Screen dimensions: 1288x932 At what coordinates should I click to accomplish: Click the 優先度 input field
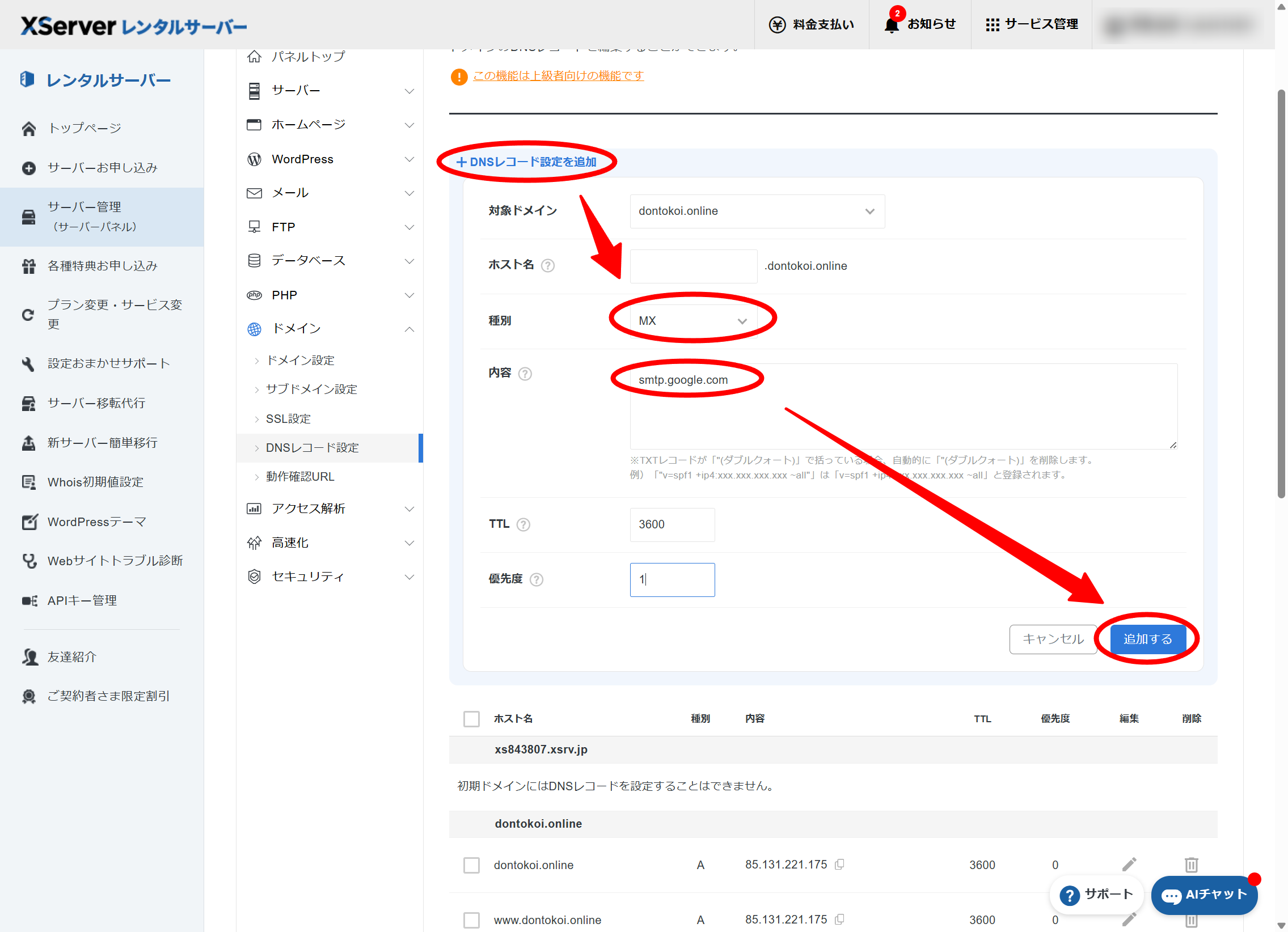click(x=673, y=579)
